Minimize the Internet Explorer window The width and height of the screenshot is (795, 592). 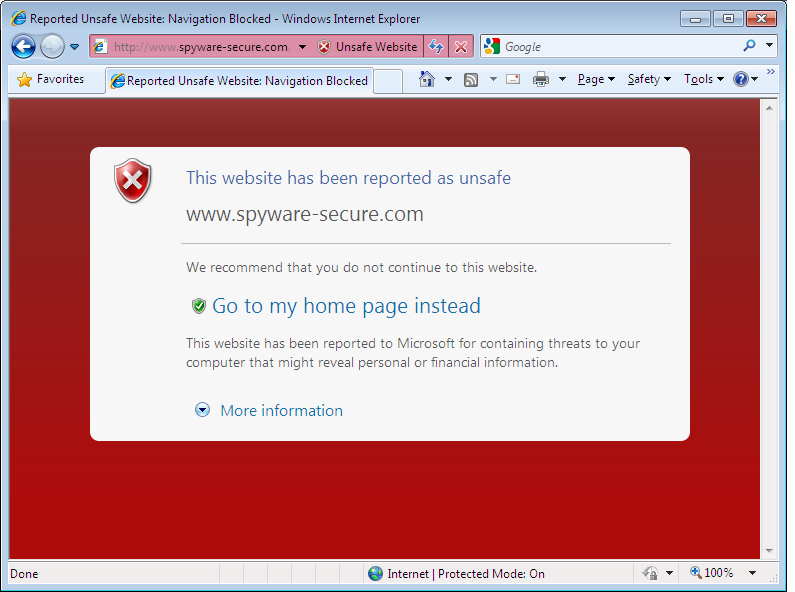click(695, 19)
